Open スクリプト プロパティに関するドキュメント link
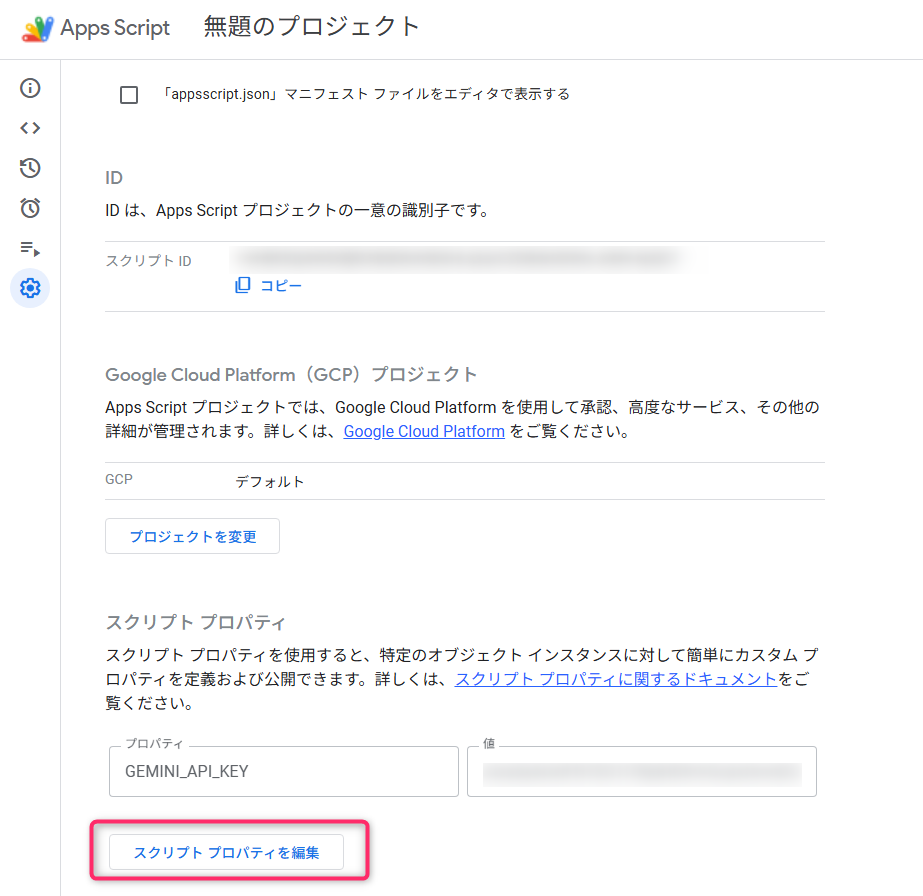923x896 pixels. click(x=616, y=678)
